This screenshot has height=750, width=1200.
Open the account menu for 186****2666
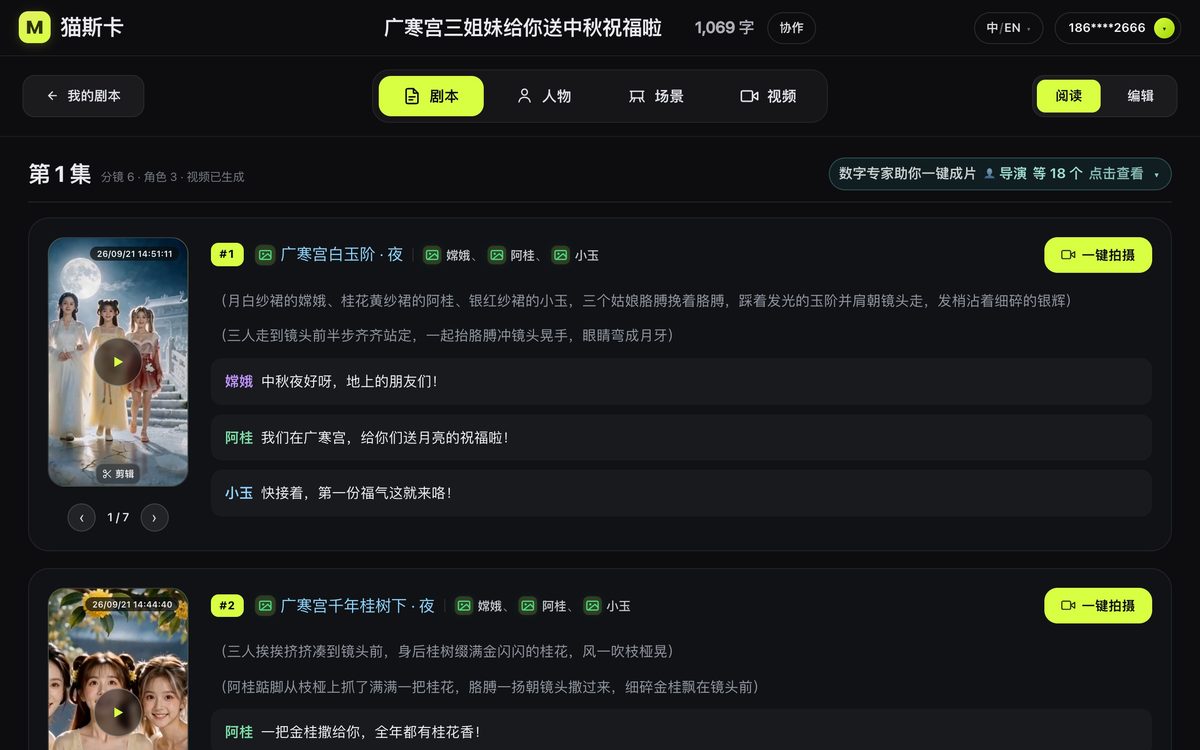click(x=1117, y=28)
